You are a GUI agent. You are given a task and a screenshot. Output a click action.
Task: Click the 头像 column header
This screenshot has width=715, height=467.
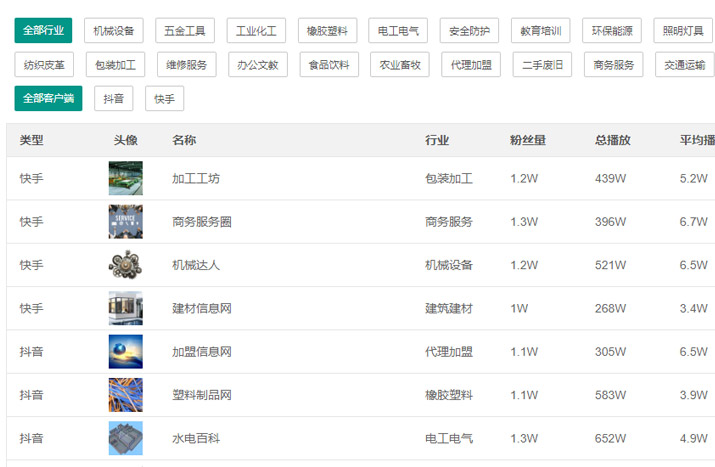(125, 140)
